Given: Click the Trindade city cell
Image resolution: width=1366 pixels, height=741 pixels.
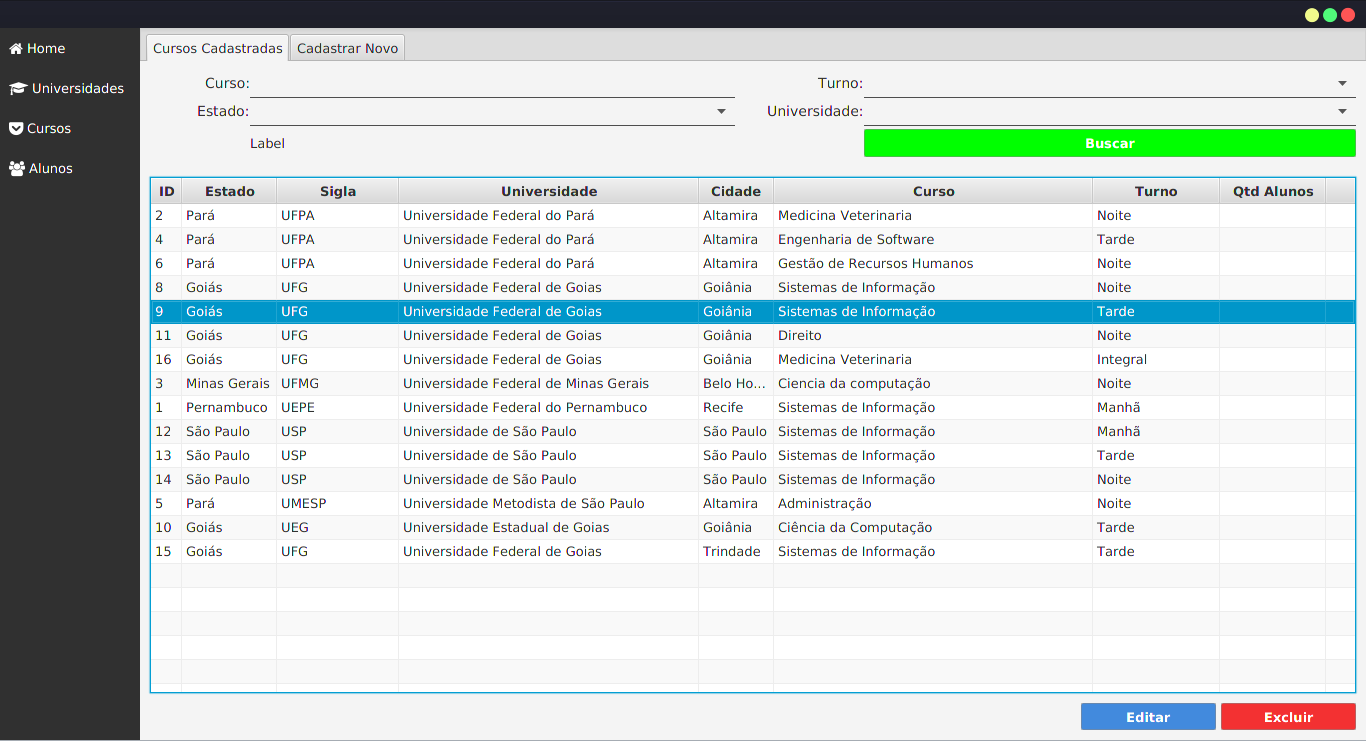Looking at the screenshot, I should coord(736,551).
